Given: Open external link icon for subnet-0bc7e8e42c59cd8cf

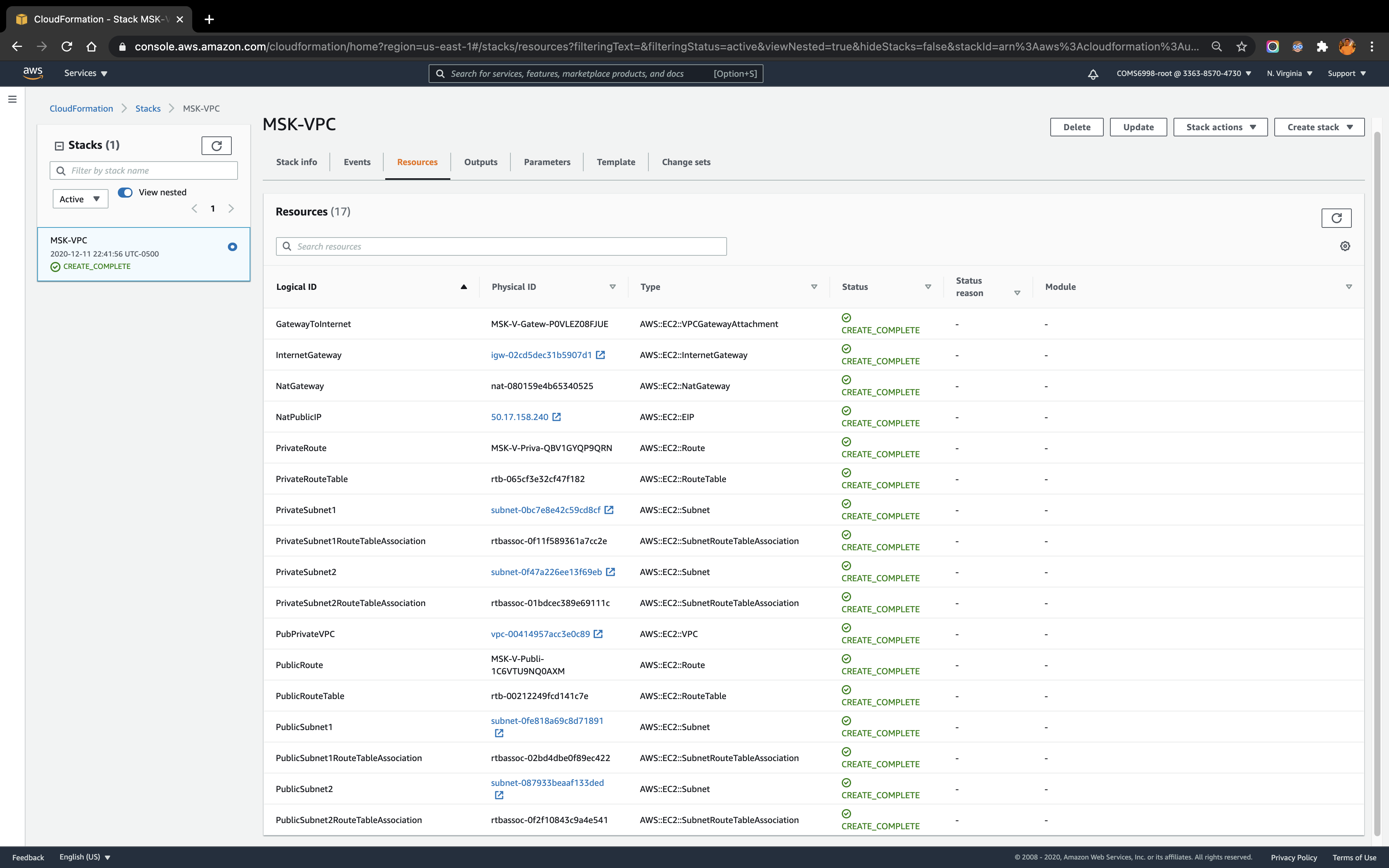Looking at the screenshot, I should tap(609, 510).
